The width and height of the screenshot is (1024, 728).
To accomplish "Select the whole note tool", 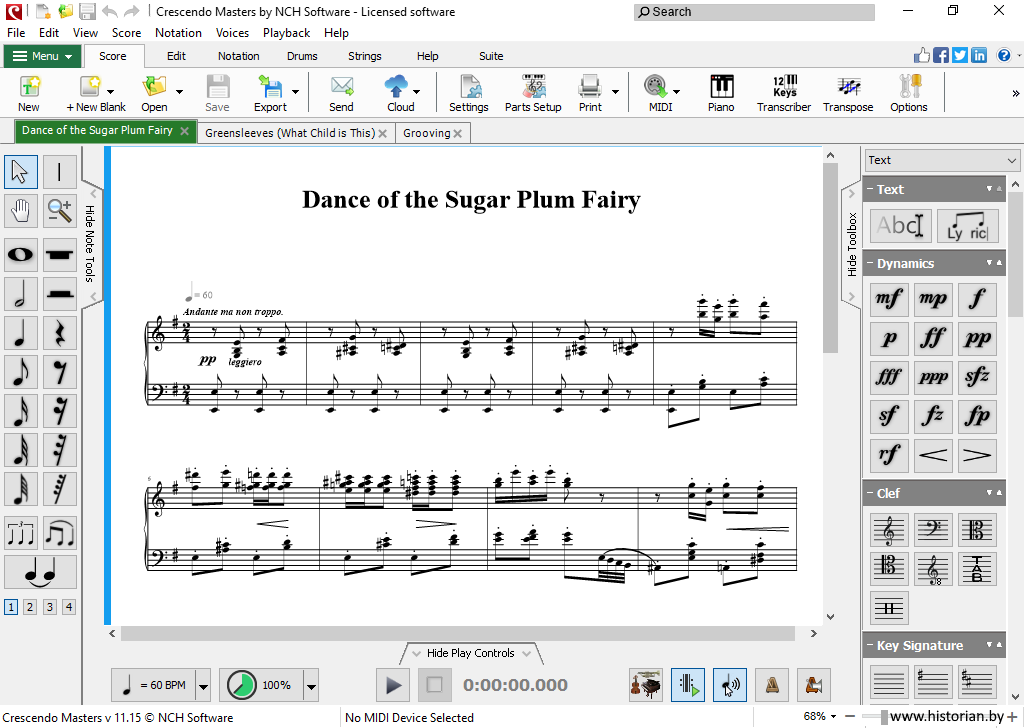I will pyautogui.click(x=21, y=254).
